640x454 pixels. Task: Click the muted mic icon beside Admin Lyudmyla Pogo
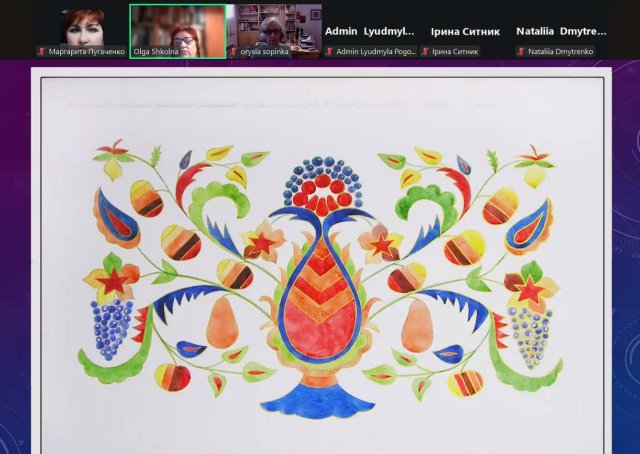coord(329,51)
